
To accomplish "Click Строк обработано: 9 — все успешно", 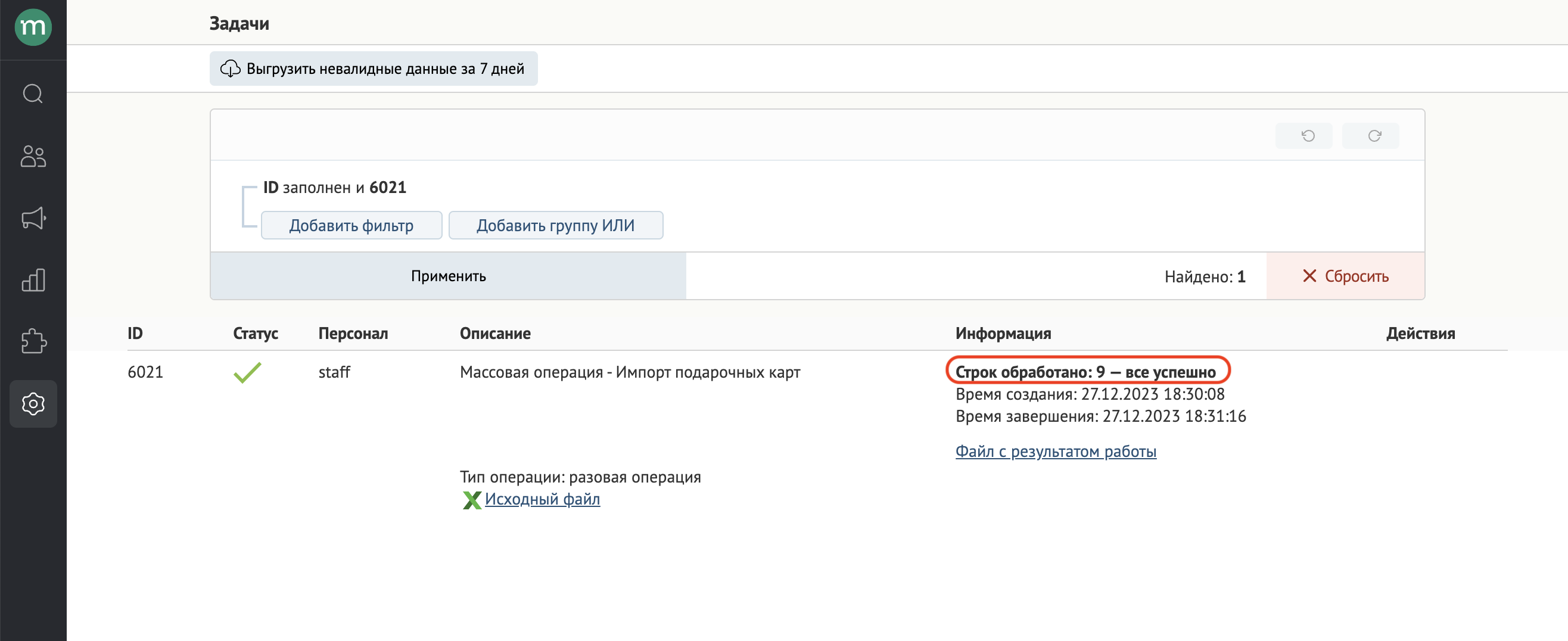I will click(x=1085, y=372).
